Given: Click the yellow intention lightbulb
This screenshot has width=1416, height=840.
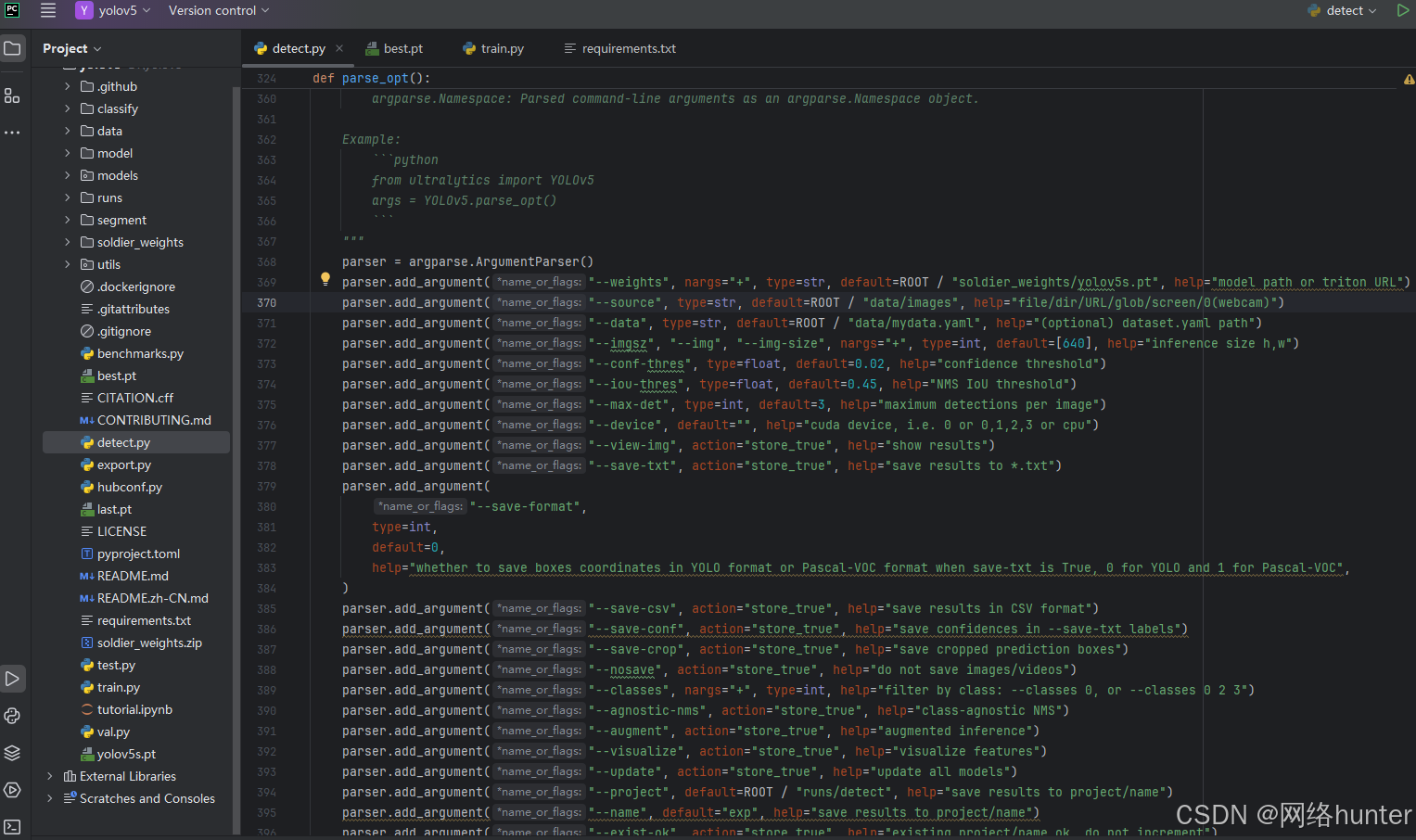Looking at the screenshot, I should click(325, 278).
